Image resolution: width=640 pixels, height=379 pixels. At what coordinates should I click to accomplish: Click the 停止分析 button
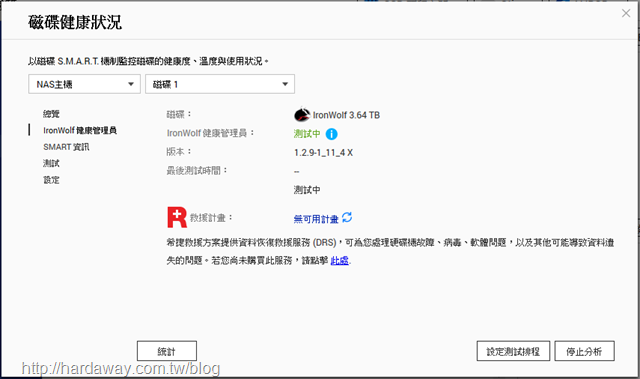click(x=584, y=351)
